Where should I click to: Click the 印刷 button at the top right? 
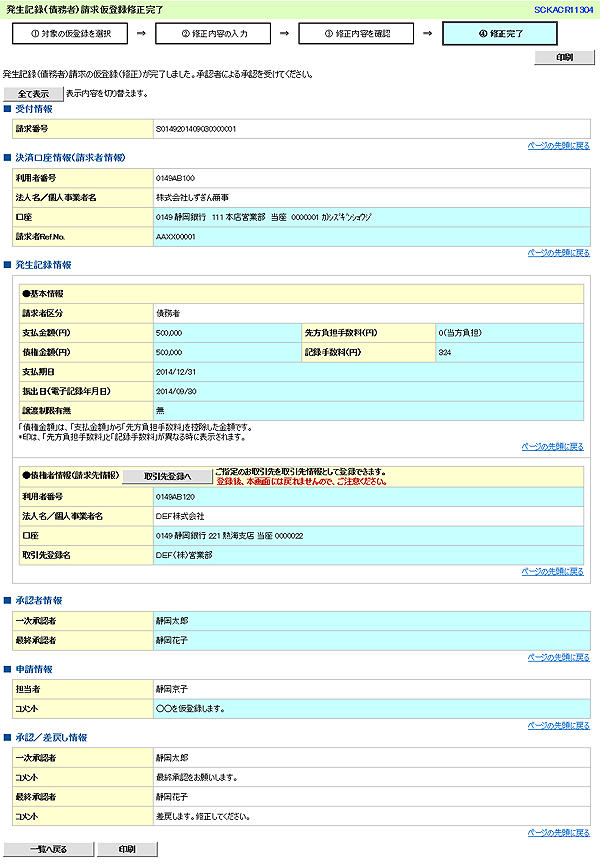[x=564, y=57]
